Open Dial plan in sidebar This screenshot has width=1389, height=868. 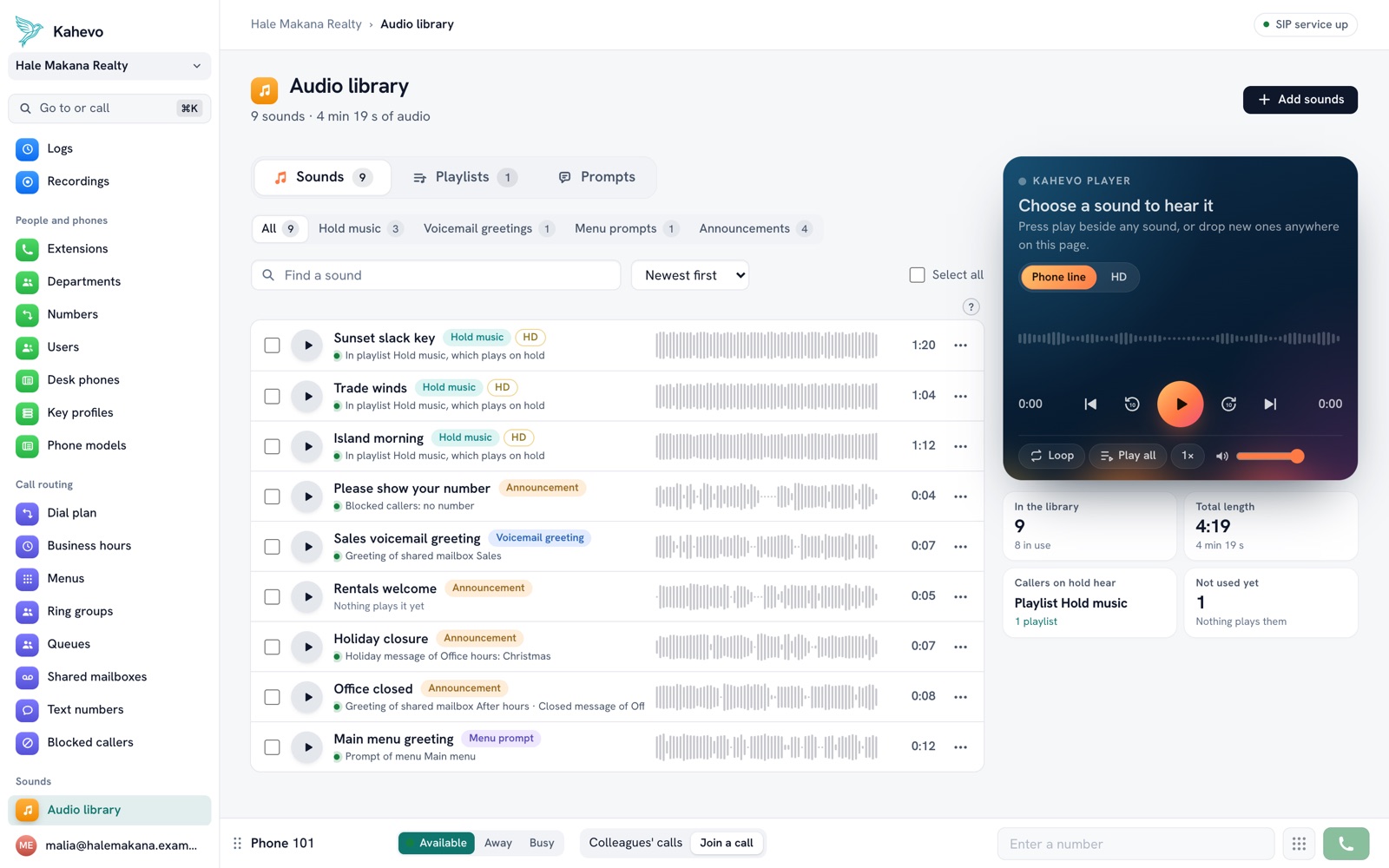109,513
